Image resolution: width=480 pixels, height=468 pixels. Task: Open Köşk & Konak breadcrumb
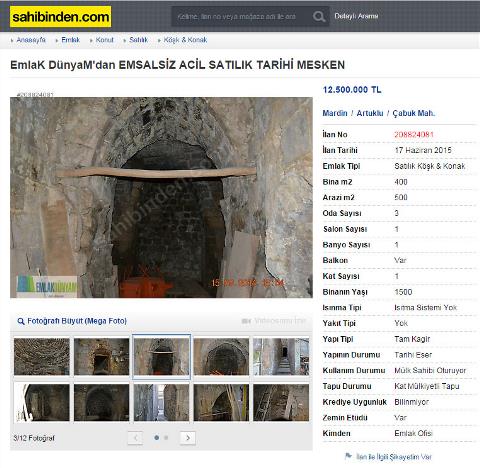point(185,40)
